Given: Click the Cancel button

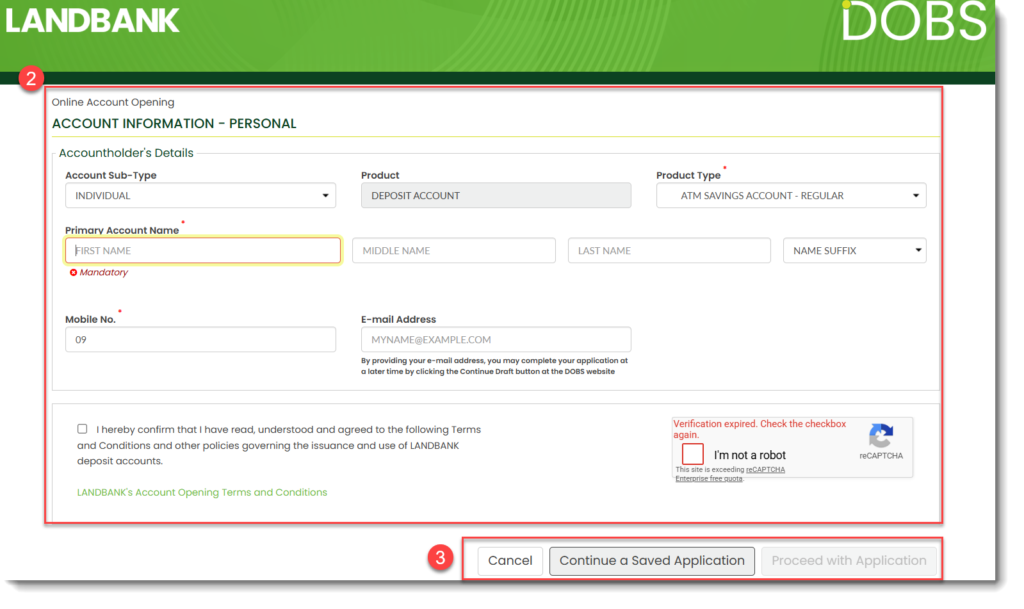Looking at the screenshot, I should [510, 561].
